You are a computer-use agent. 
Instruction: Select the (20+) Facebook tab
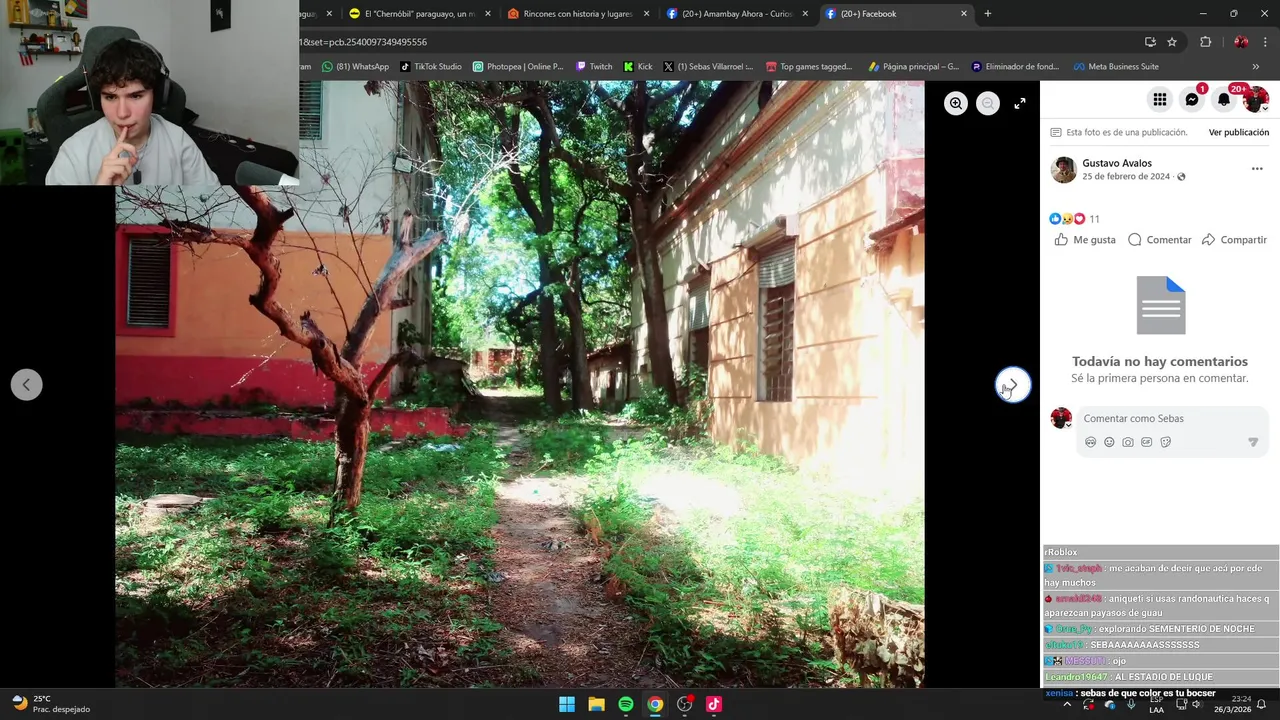895,14
